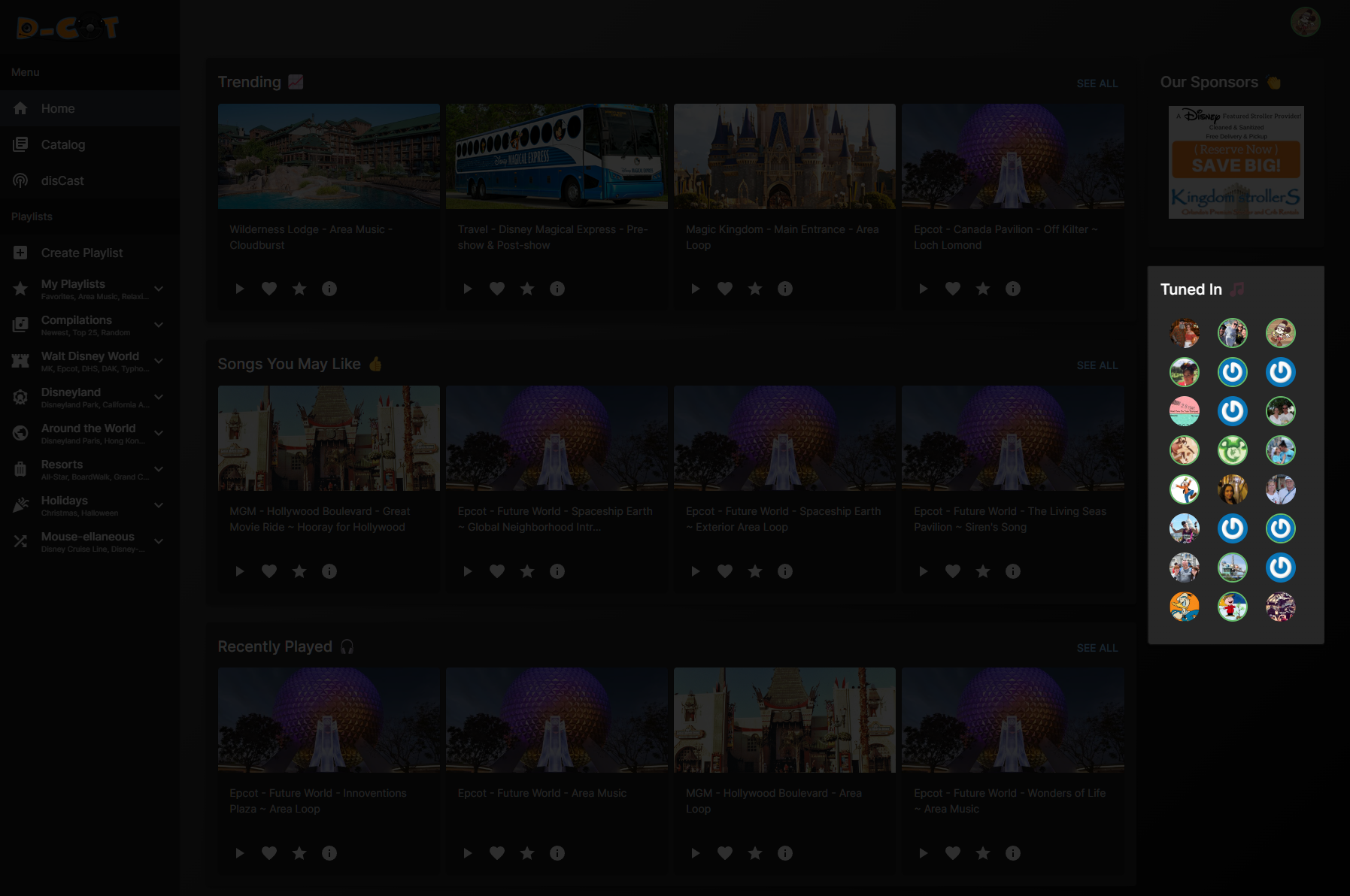Image resolution: width=1350 pixels, height=896 pixels.
Task: Favorite the Disney Magical Express track
Action: click(497, 289)
